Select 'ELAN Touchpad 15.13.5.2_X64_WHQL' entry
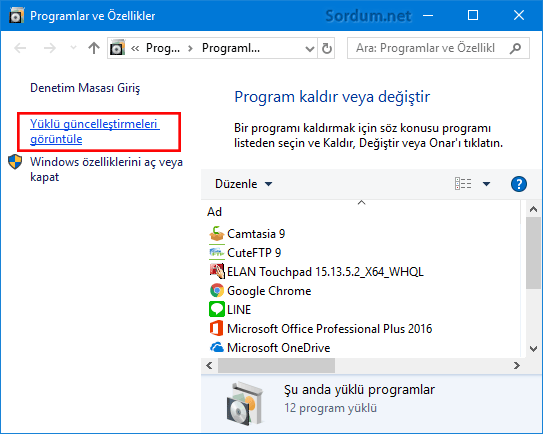The image size is (543, 434). [x=326, y=272]
